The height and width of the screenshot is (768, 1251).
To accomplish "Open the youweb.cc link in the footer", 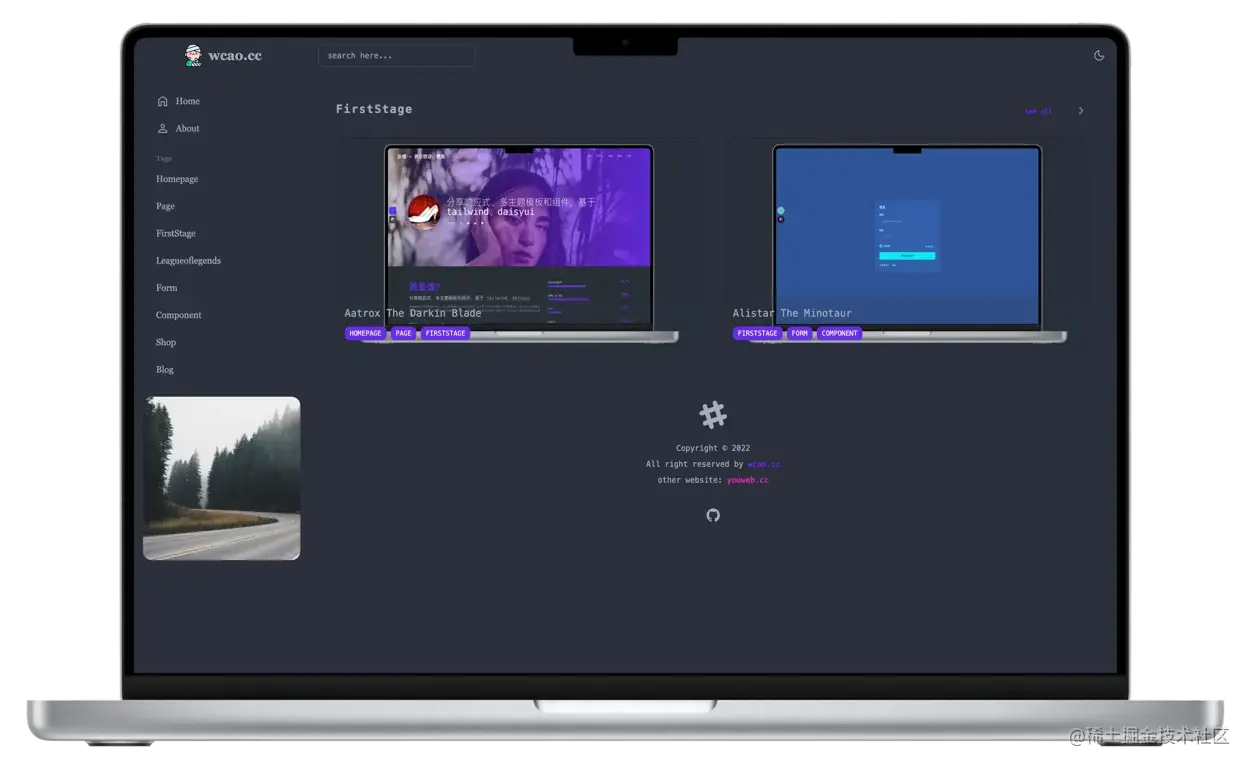I will pos(748,480).
